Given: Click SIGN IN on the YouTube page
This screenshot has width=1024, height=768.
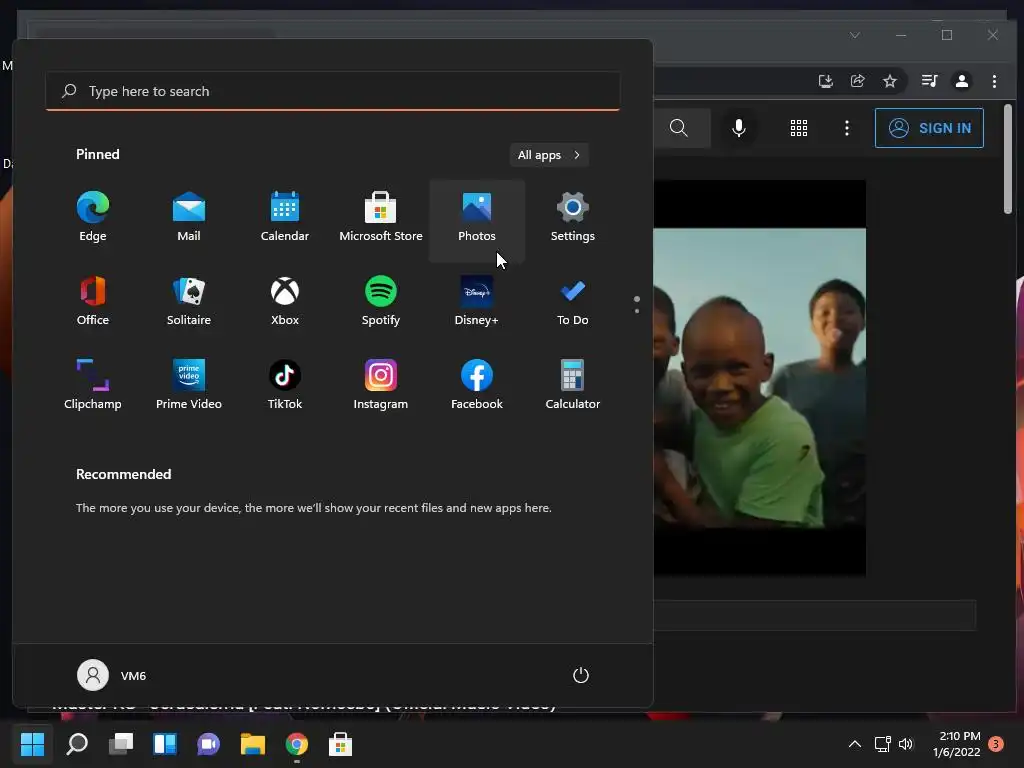Looking at the screenshot, I should (x=929, y=128).
